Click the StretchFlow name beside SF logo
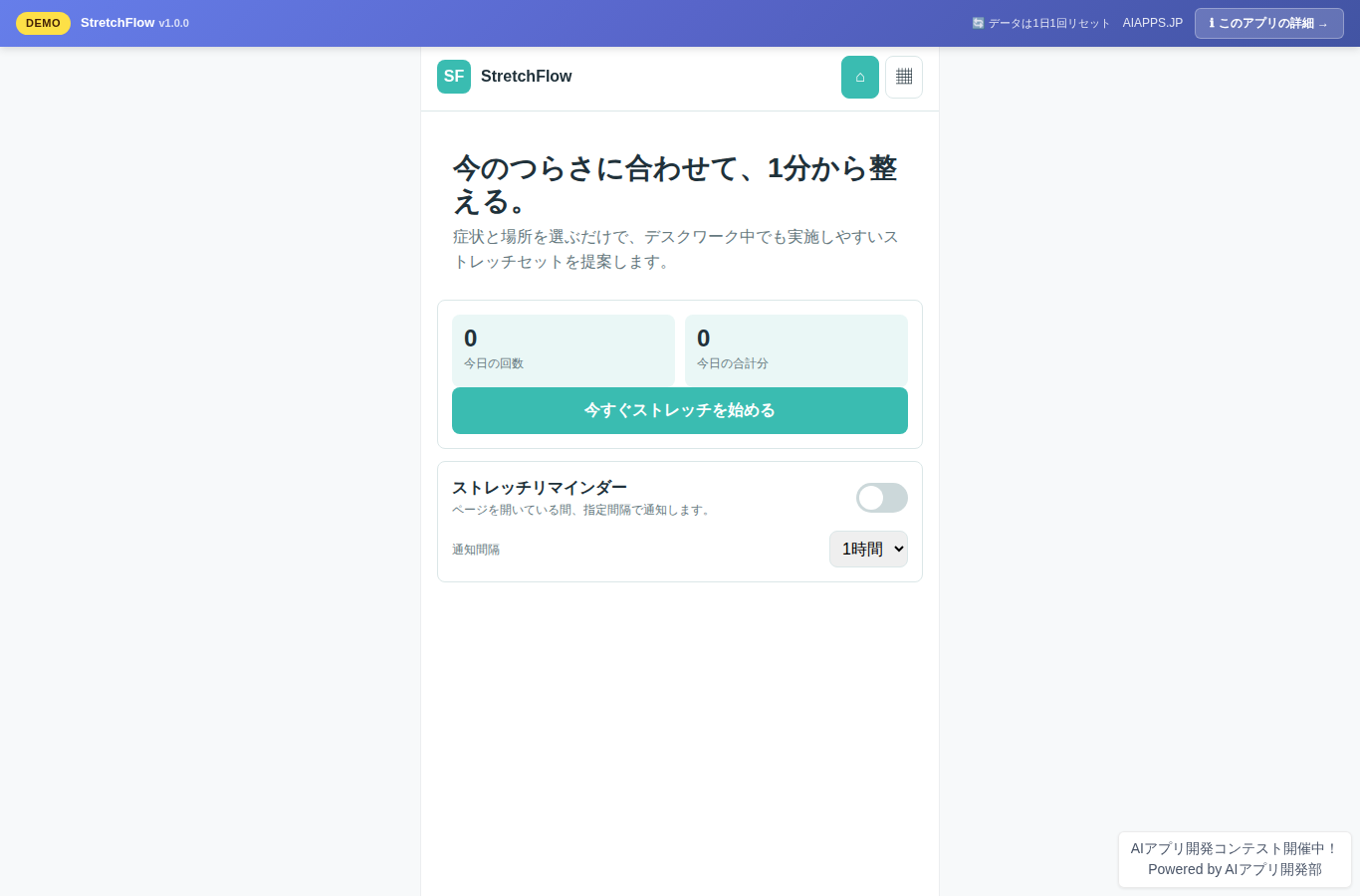 point(526,77)
